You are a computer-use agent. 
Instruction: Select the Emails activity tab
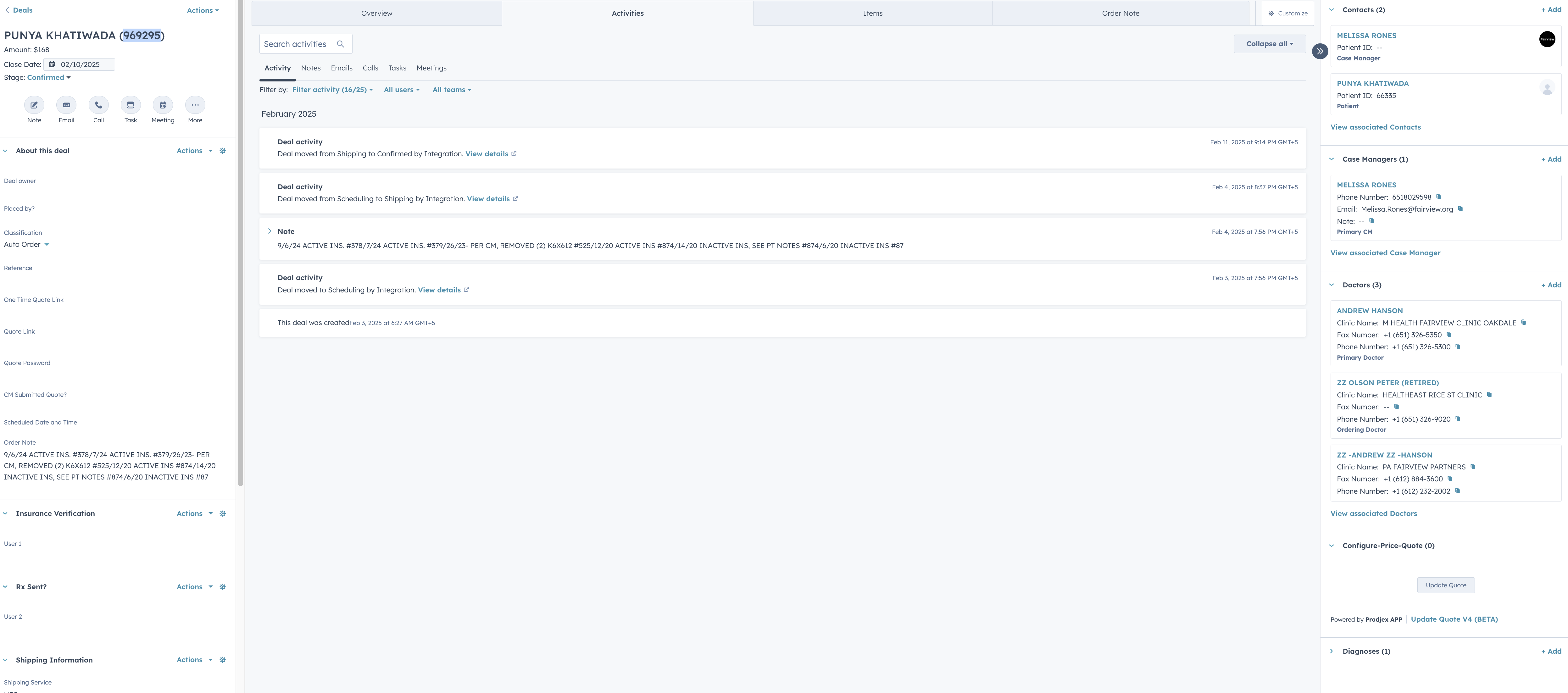point(342,68)
